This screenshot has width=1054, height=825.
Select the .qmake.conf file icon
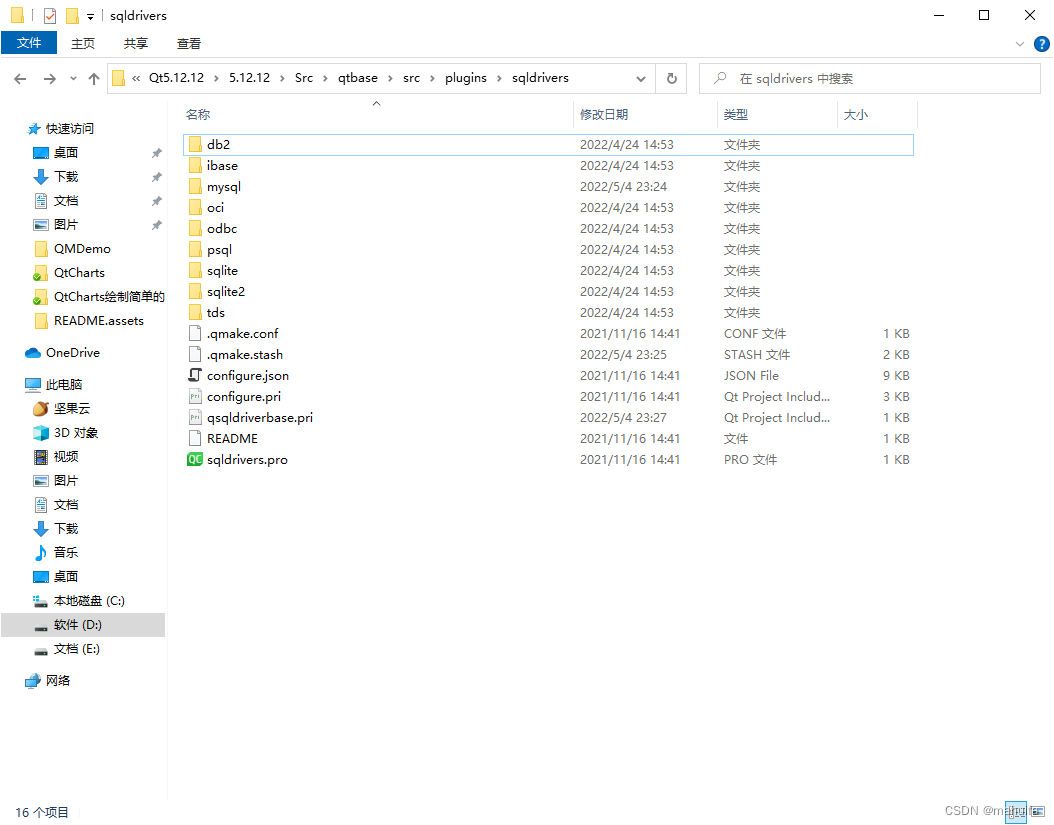tap(195, 333)
